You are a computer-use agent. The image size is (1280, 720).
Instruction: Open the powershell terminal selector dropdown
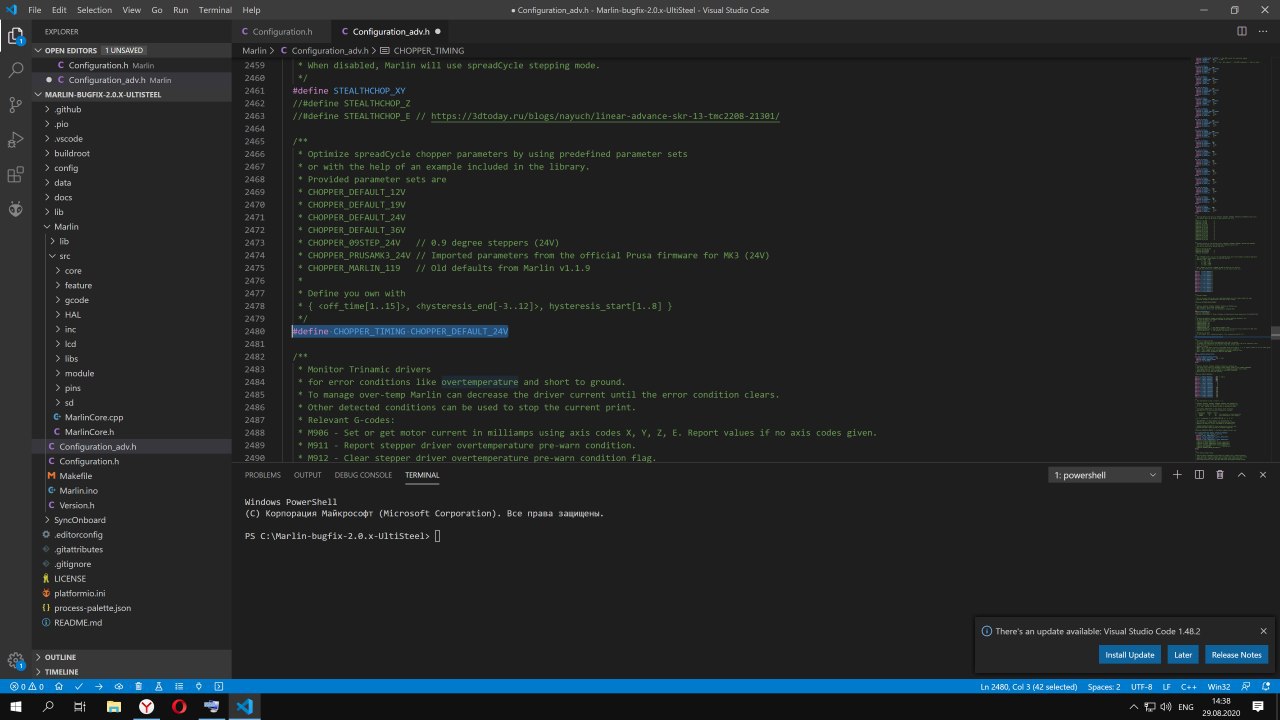[x=1105, y=475]
